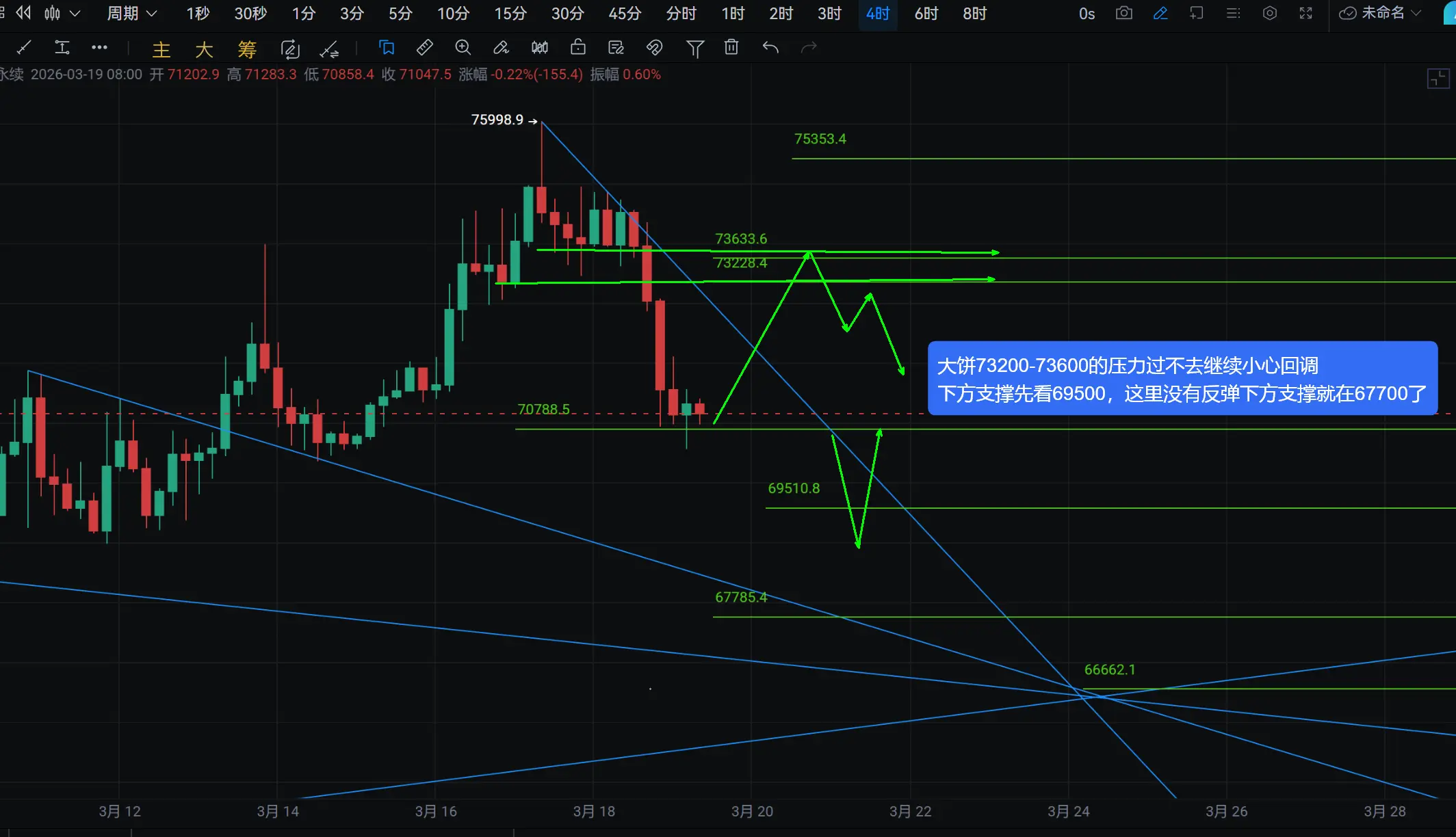1456x837 pixels.
Task: Open the hexagon settings icon
Action: pyautogui.click(x=1270, y=13)
